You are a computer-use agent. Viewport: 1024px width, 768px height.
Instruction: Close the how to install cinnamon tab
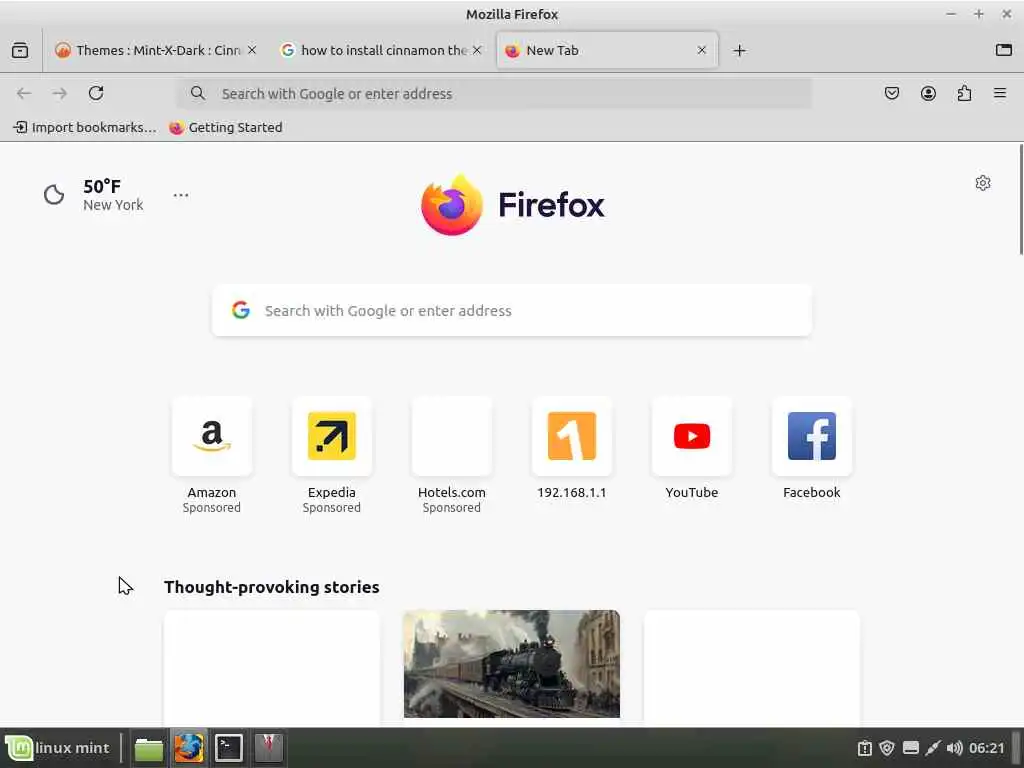pos(477,50)
